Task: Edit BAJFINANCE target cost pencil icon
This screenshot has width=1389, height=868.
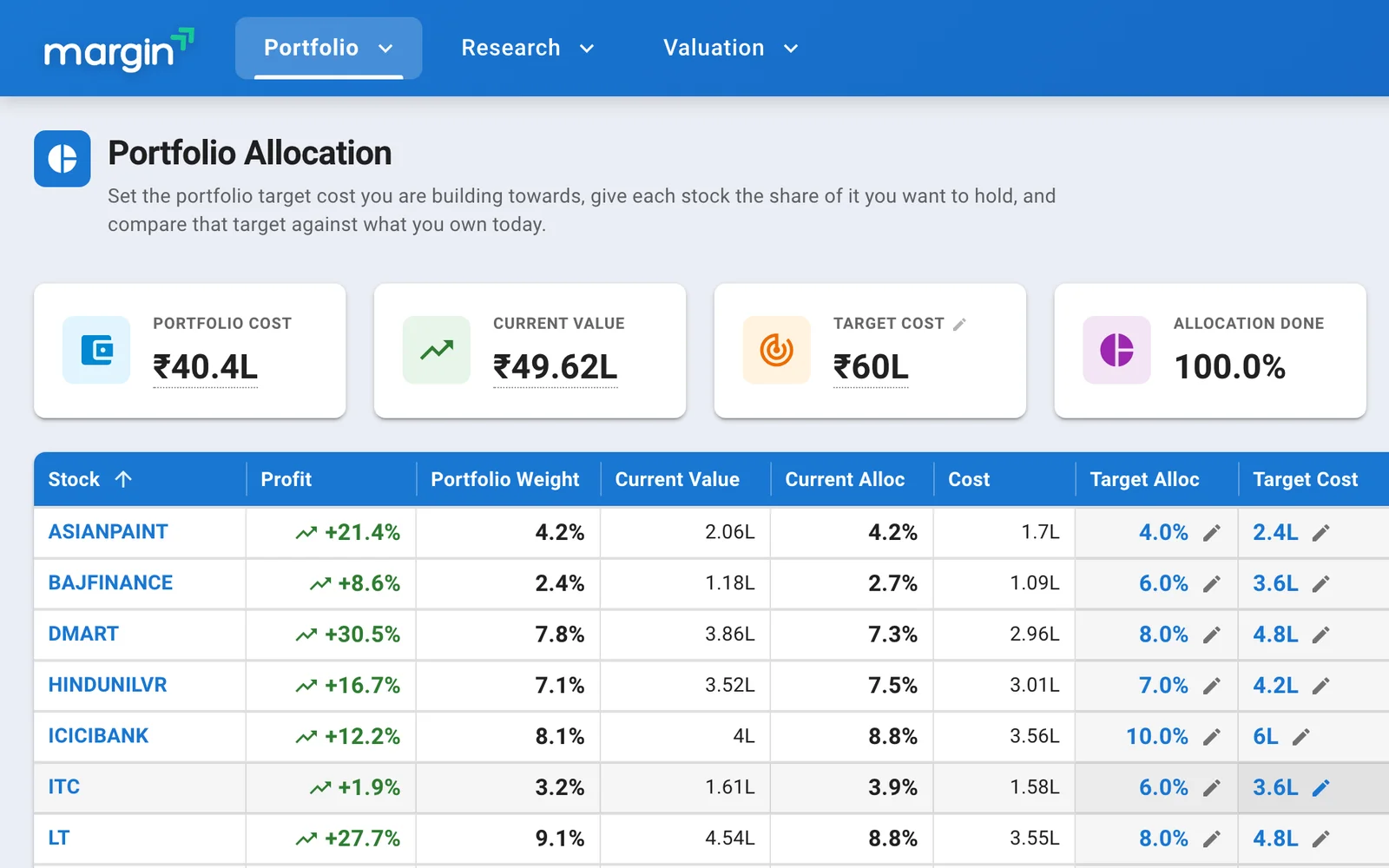Action: point(1320,584)
